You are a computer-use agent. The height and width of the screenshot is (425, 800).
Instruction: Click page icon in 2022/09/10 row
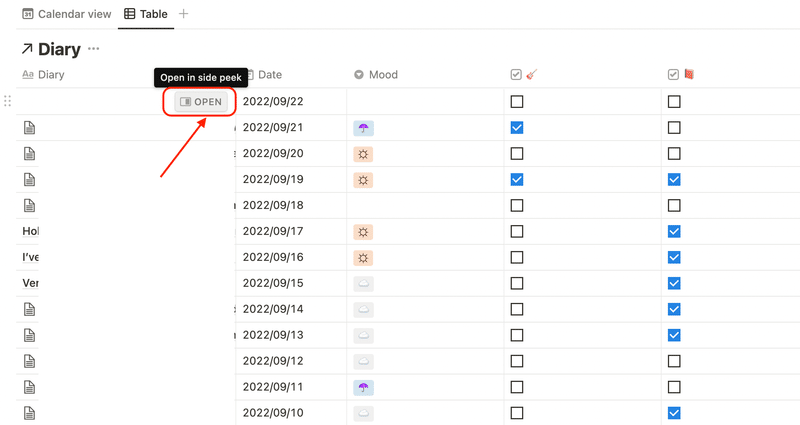pyautogui.click(x=30, y=413)
